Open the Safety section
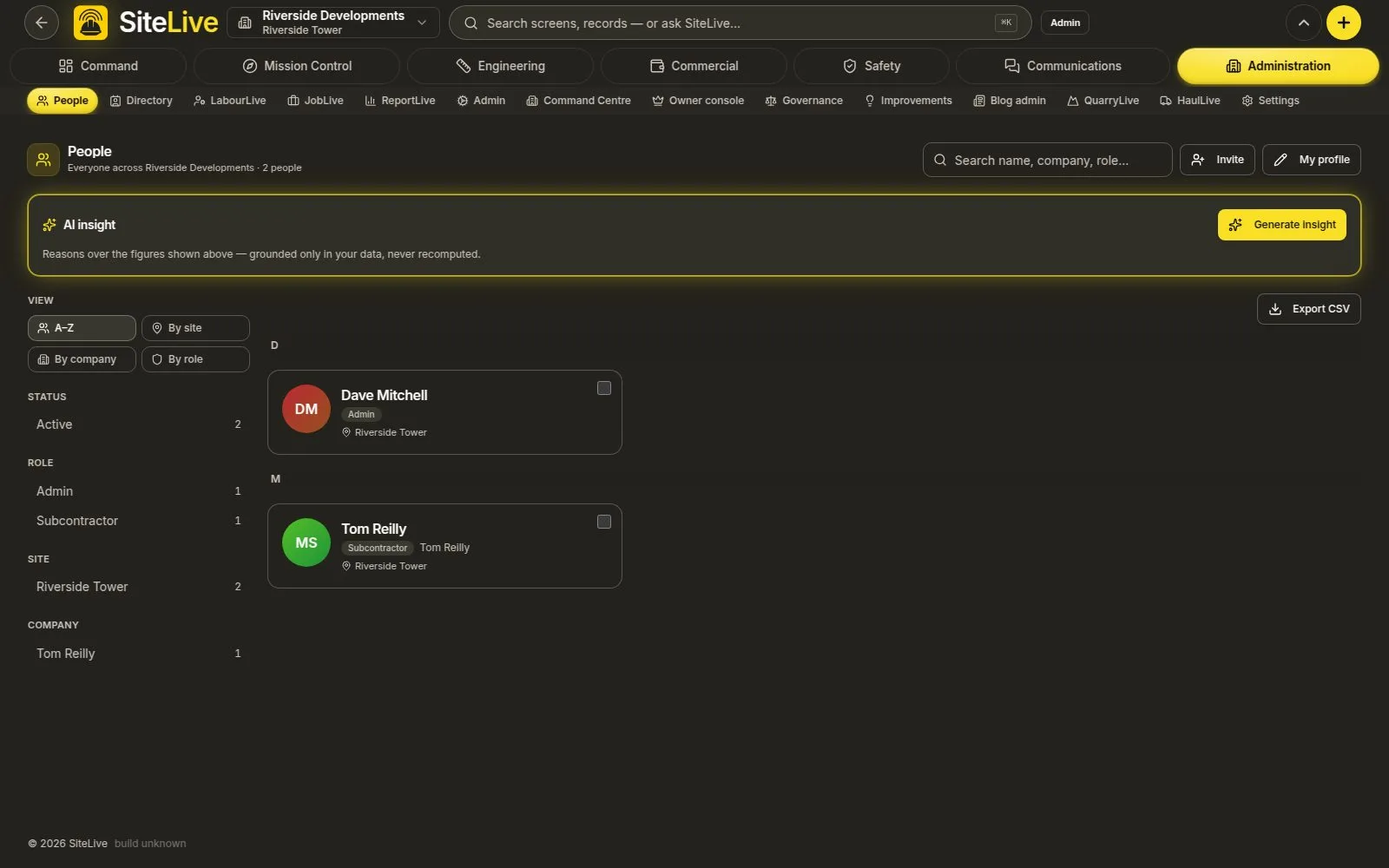Image resolution: width=1389 pixels, height=868 pixels. coord(872,66)
